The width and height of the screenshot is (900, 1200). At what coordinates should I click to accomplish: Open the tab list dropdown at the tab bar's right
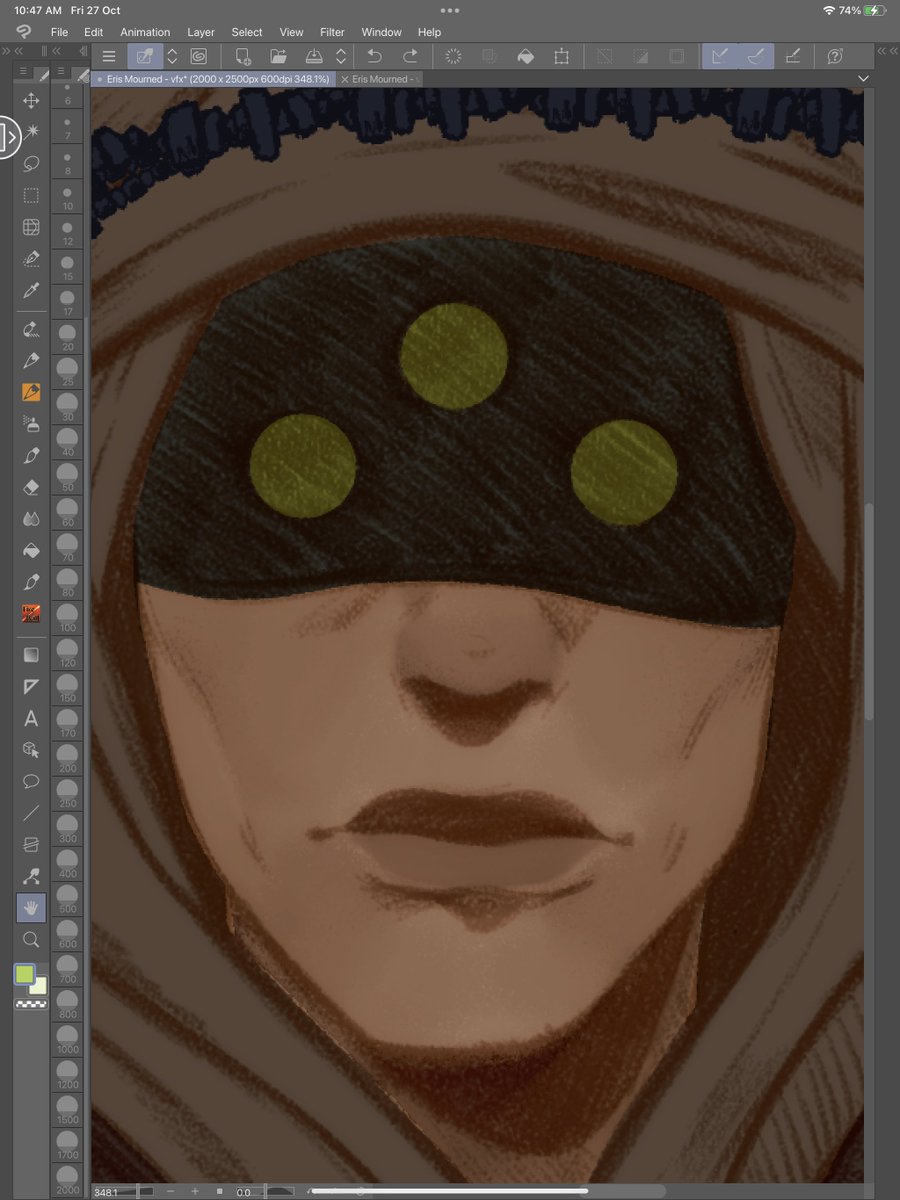click(862, 78)
